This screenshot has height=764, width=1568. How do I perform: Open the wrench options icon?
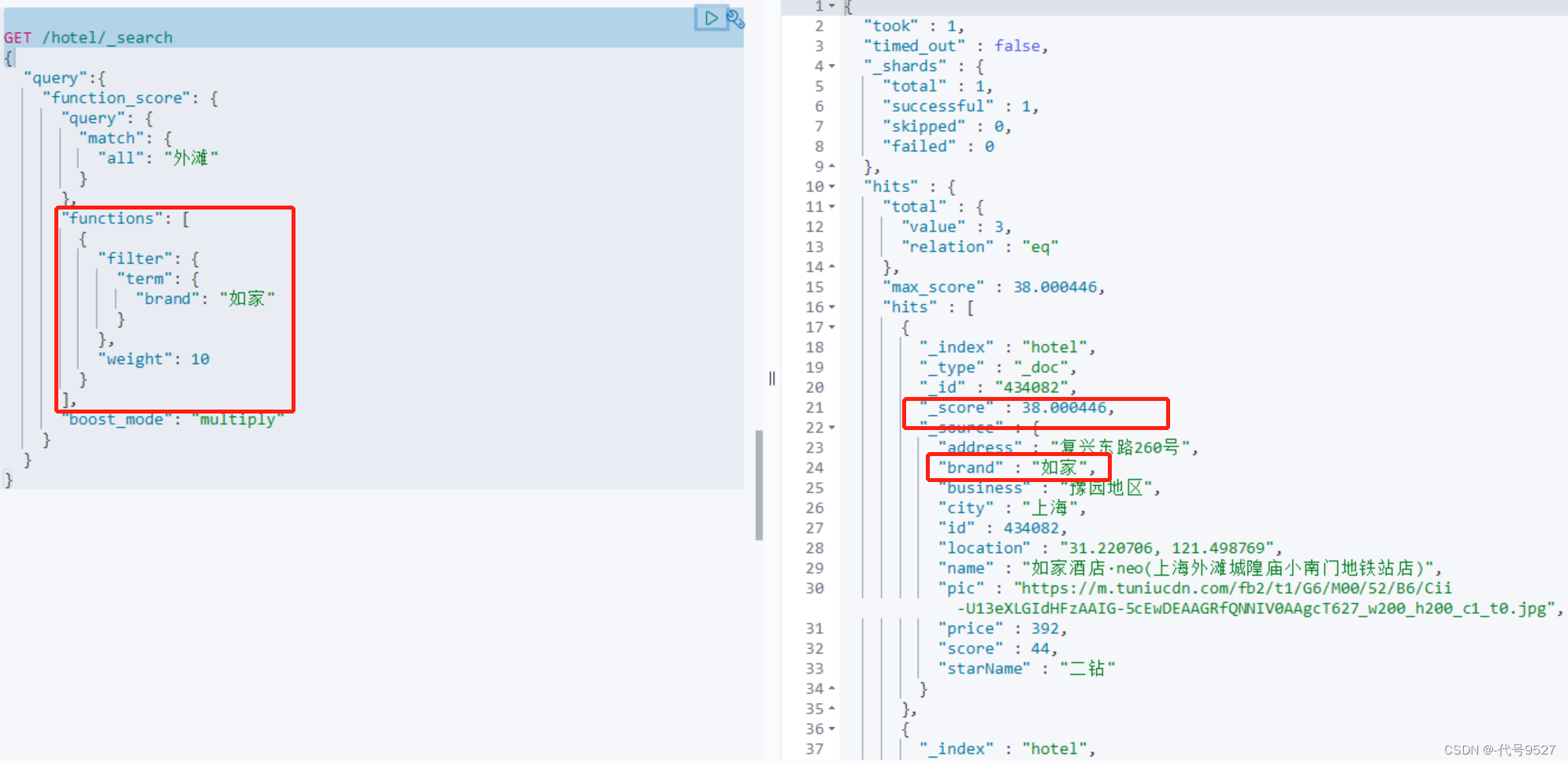click(734, 19)
